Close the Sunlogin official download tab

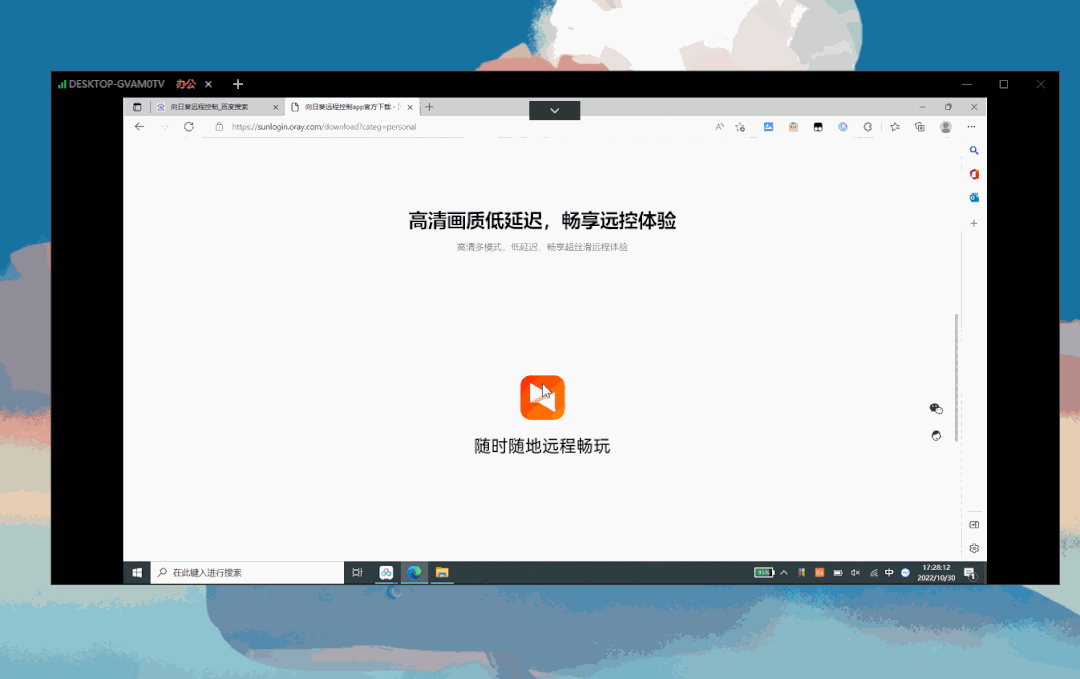point(410,107)
